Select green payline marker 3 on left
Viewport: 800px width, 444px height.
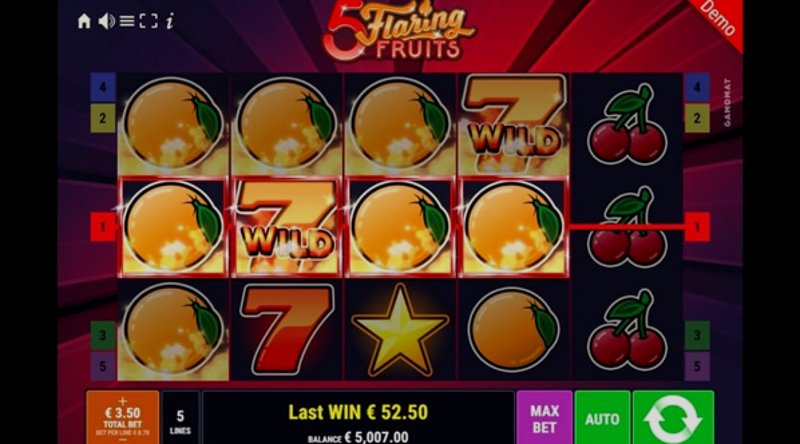coord(103,335)
